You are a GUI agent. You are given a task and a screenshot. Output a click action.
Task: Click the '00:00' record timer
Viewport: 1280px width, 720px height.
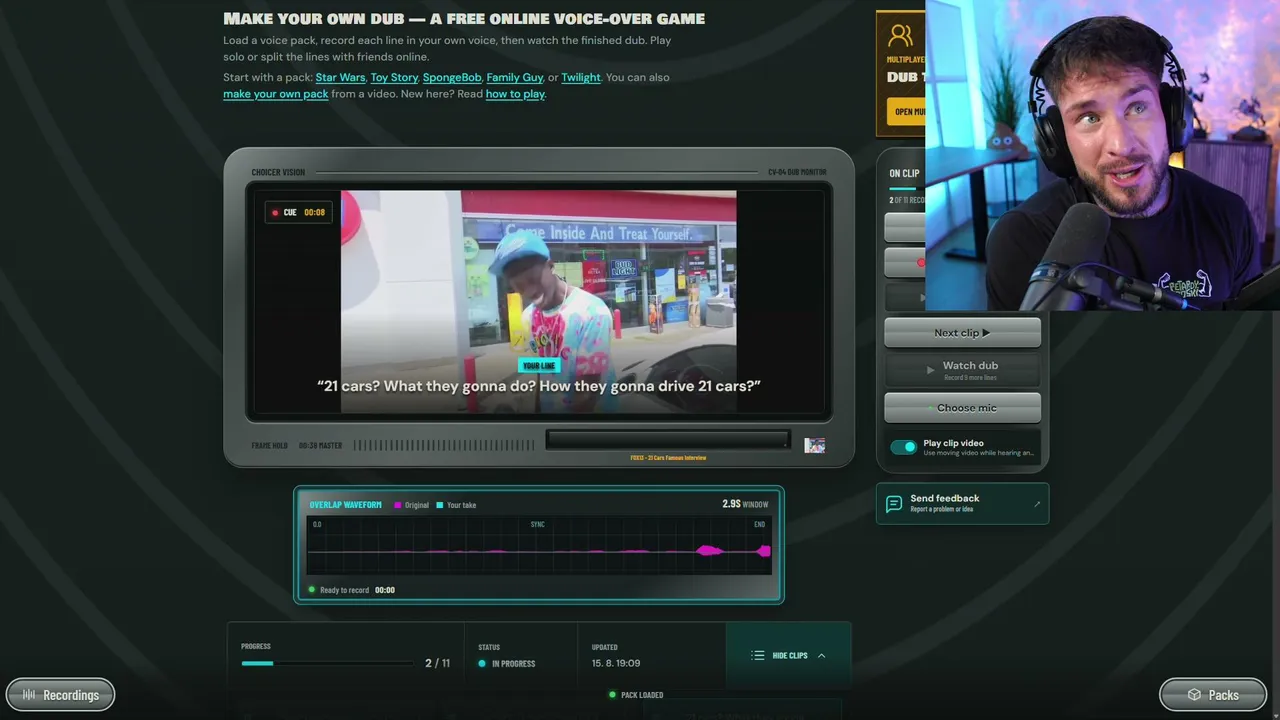pyautogui.click(x=385, y=590)
